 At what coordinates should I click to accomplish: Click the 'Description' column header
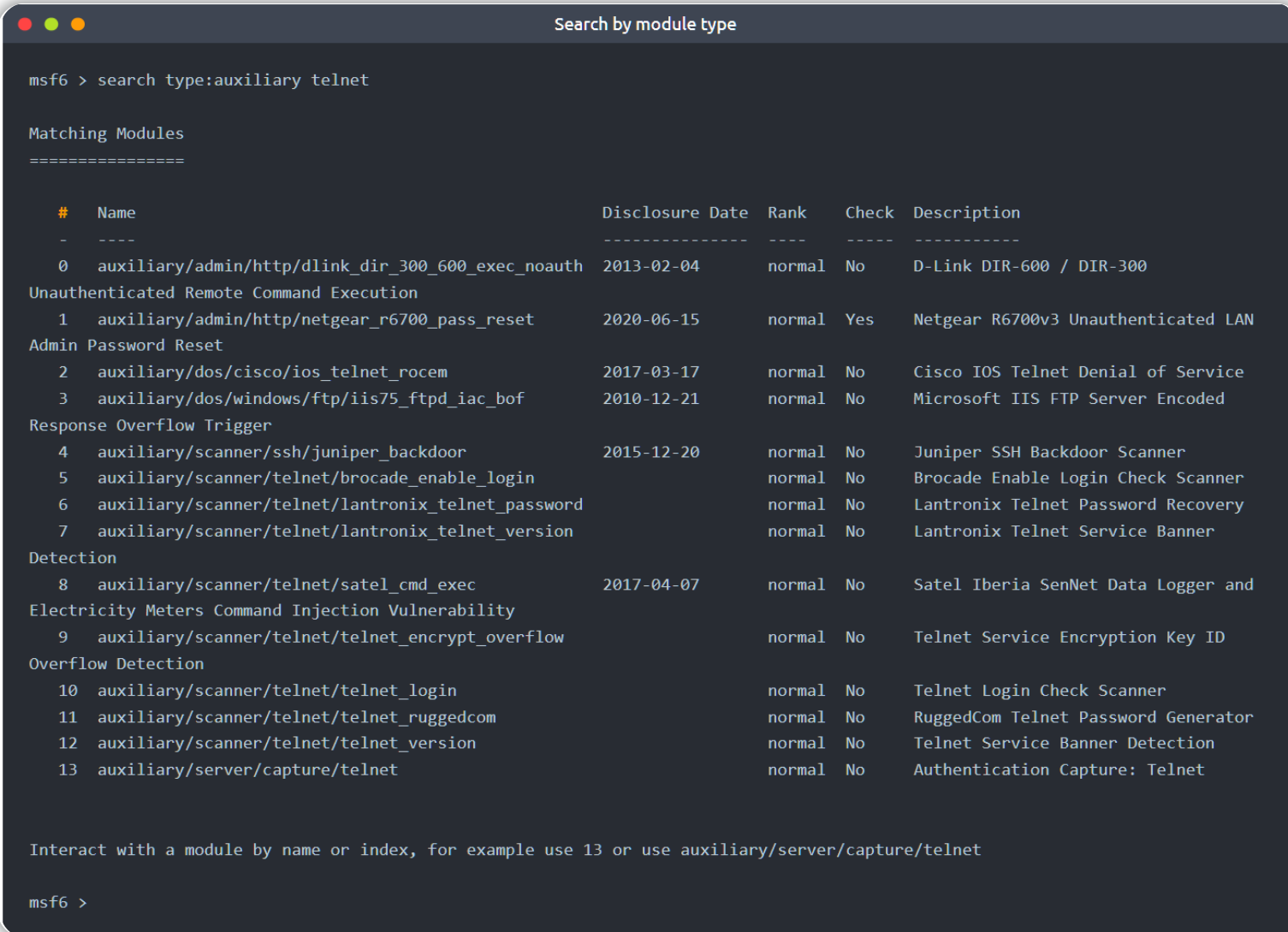[x=966, y=212]
